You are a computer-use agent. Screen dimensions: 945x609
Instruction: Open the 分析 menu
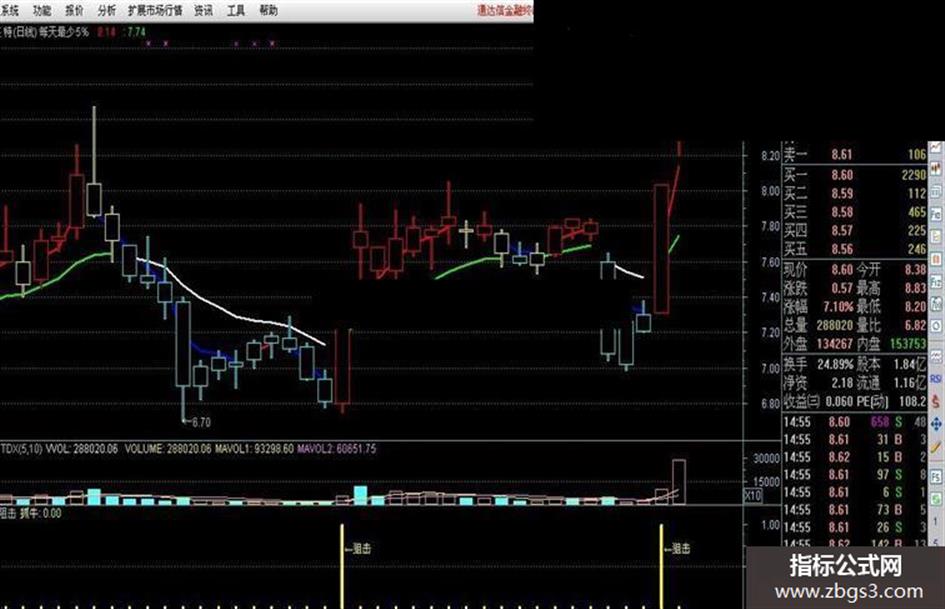pyautogui.click(x=107, y=10)
